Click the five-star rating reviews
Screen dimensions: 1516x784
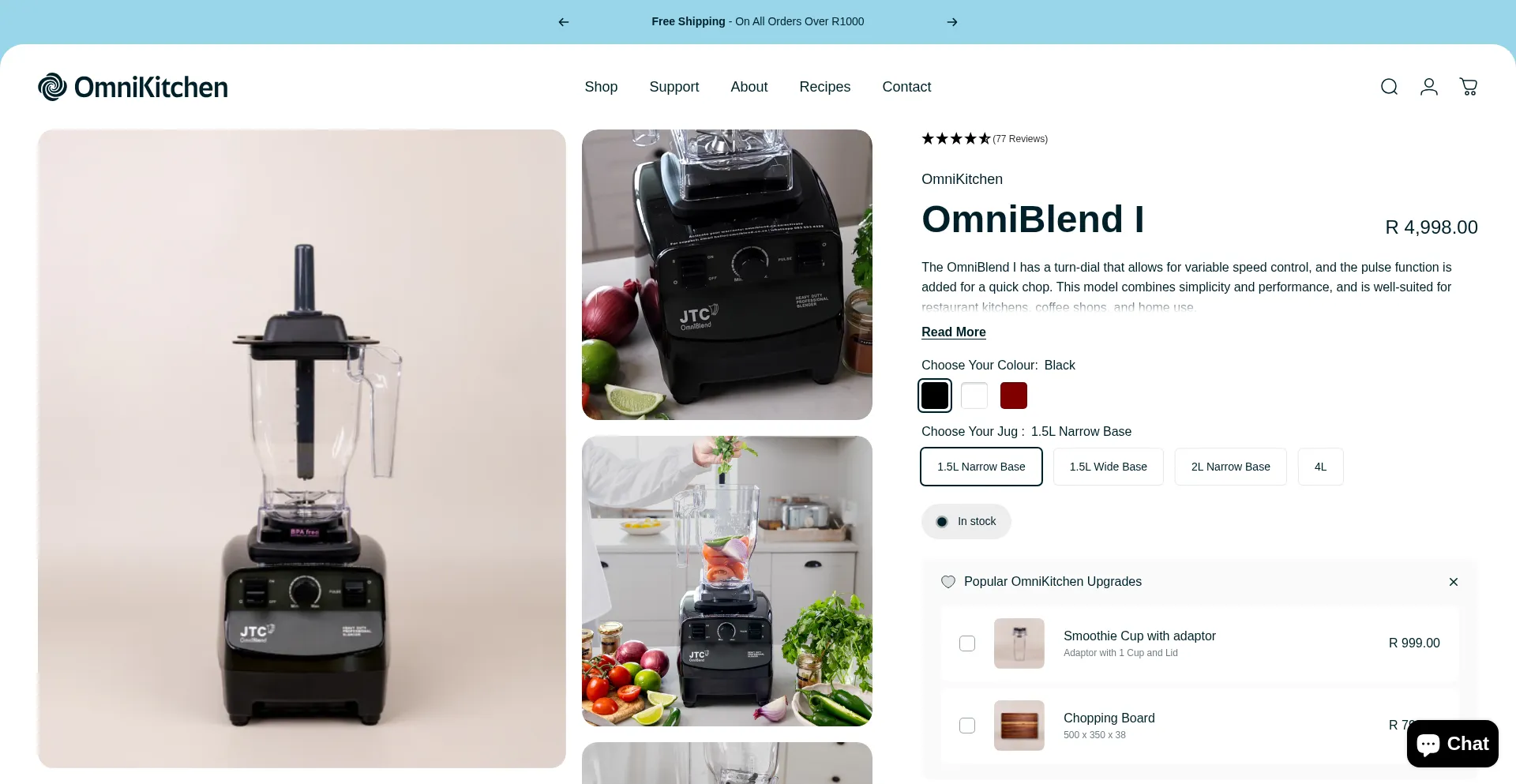pyautogui.click(x=985, y=139)
